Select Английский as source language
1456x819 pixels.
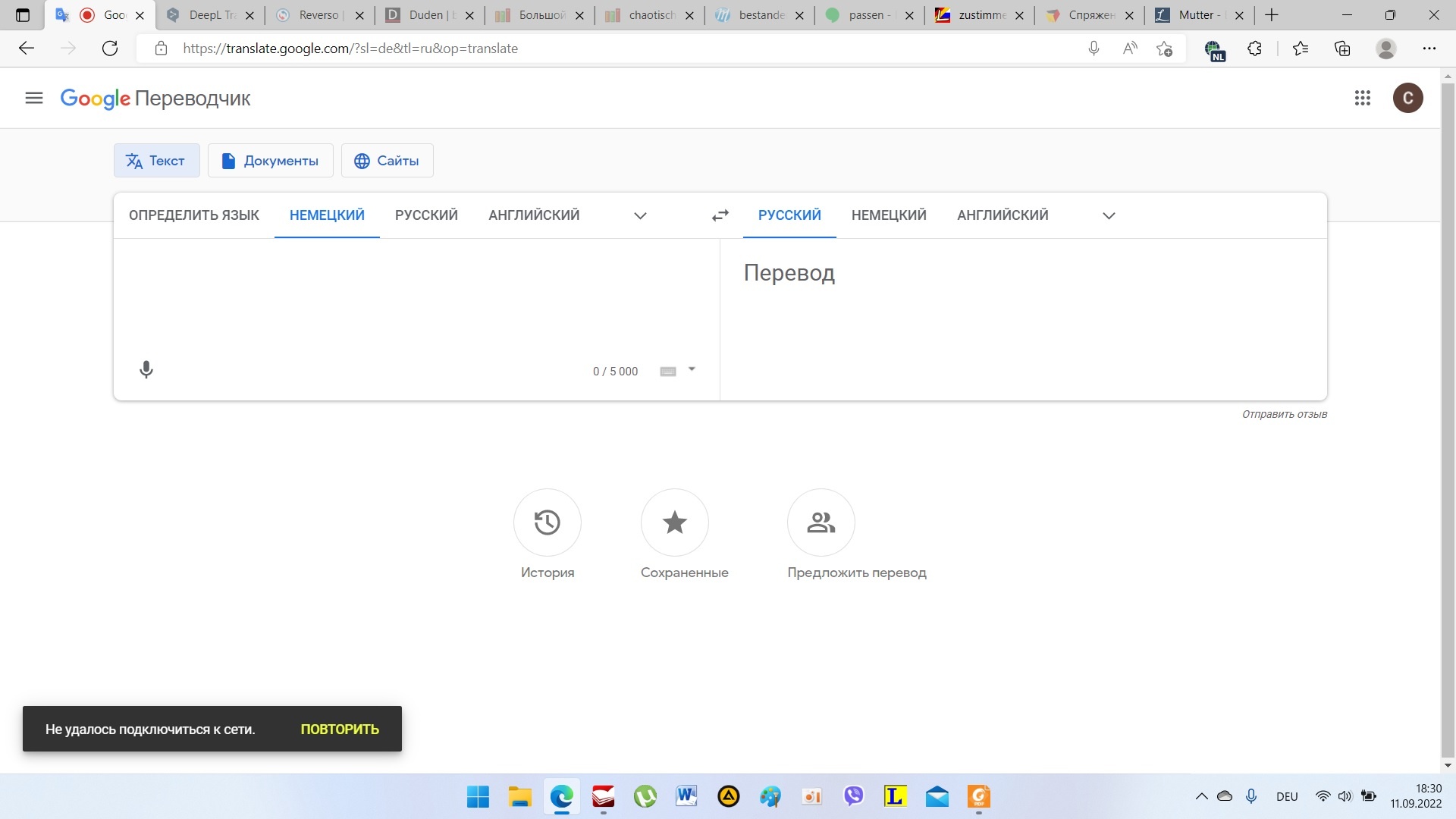point(534,215)
